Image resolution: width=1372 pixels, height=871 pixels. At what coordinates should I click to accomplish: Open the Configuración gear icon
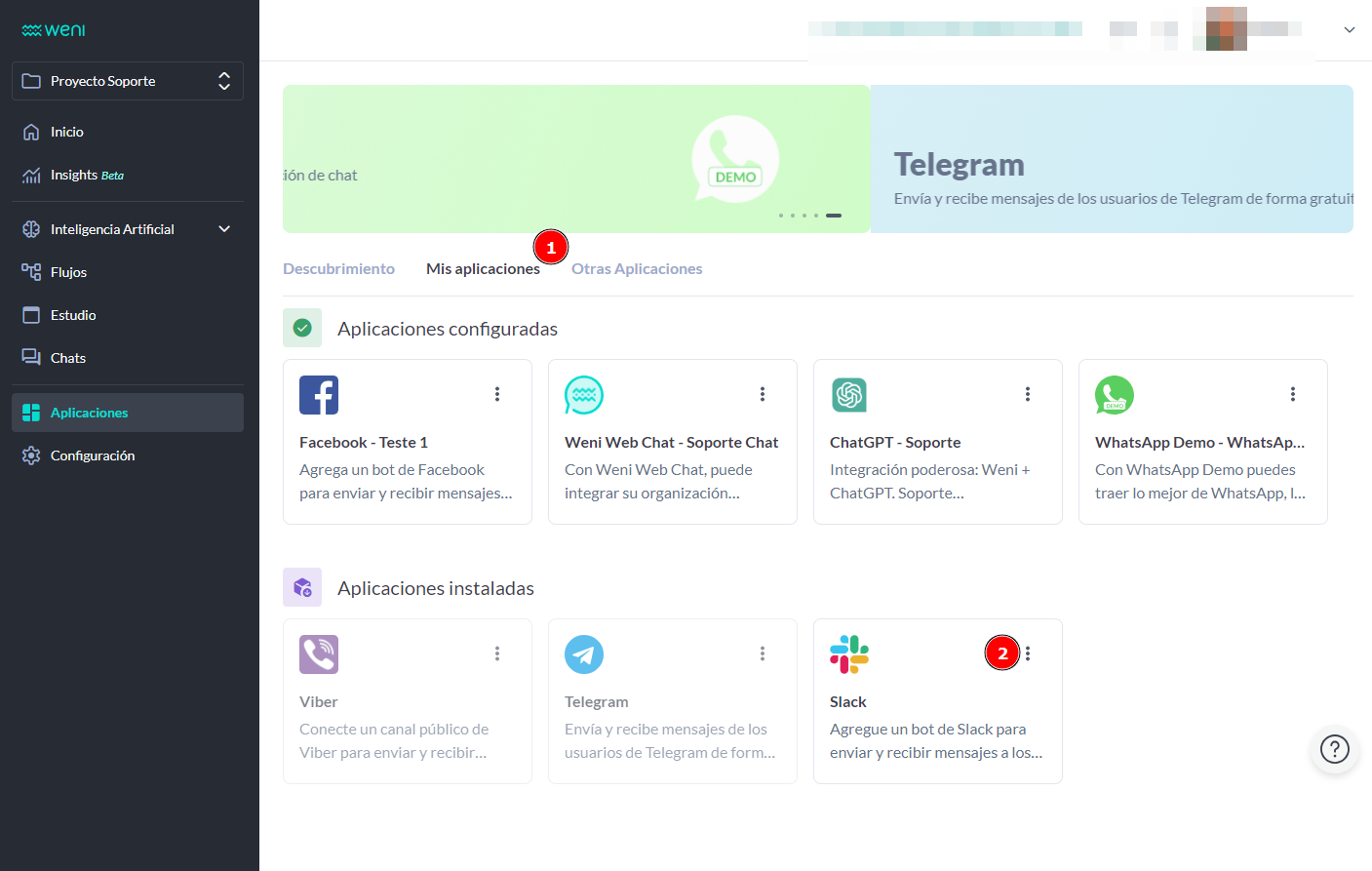[x=30, y=455]
